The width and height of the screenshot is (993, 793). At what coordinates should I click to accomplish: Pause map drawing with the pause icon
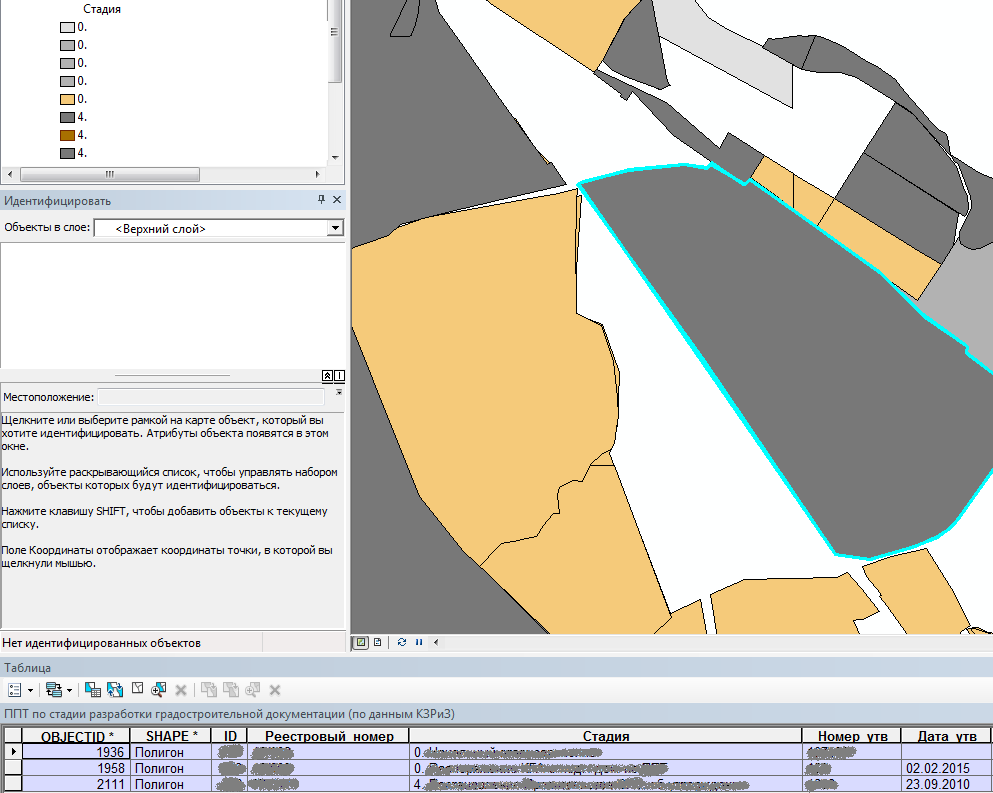(419, 642)
